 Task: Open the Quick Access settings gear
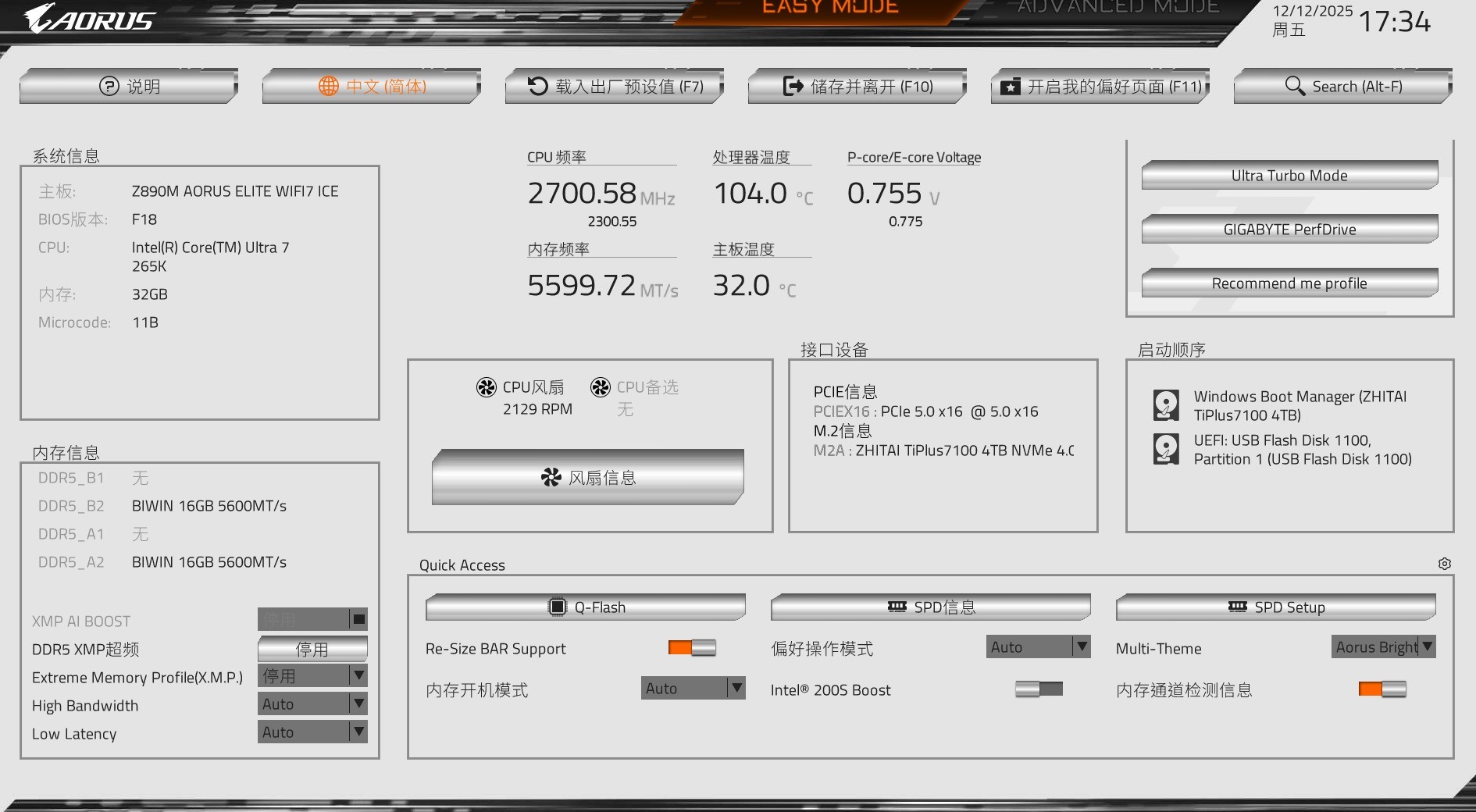(x=1446, y=563)
